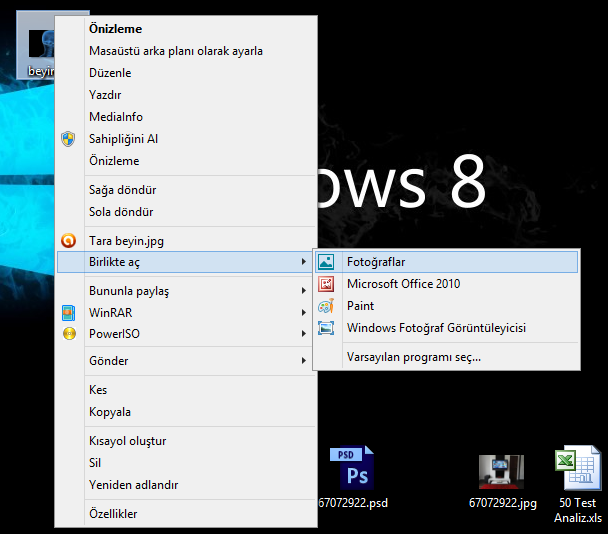Click the 67072922.jpg file name label
This screenshot has height=534, width=608.
(x=503, y=503)
